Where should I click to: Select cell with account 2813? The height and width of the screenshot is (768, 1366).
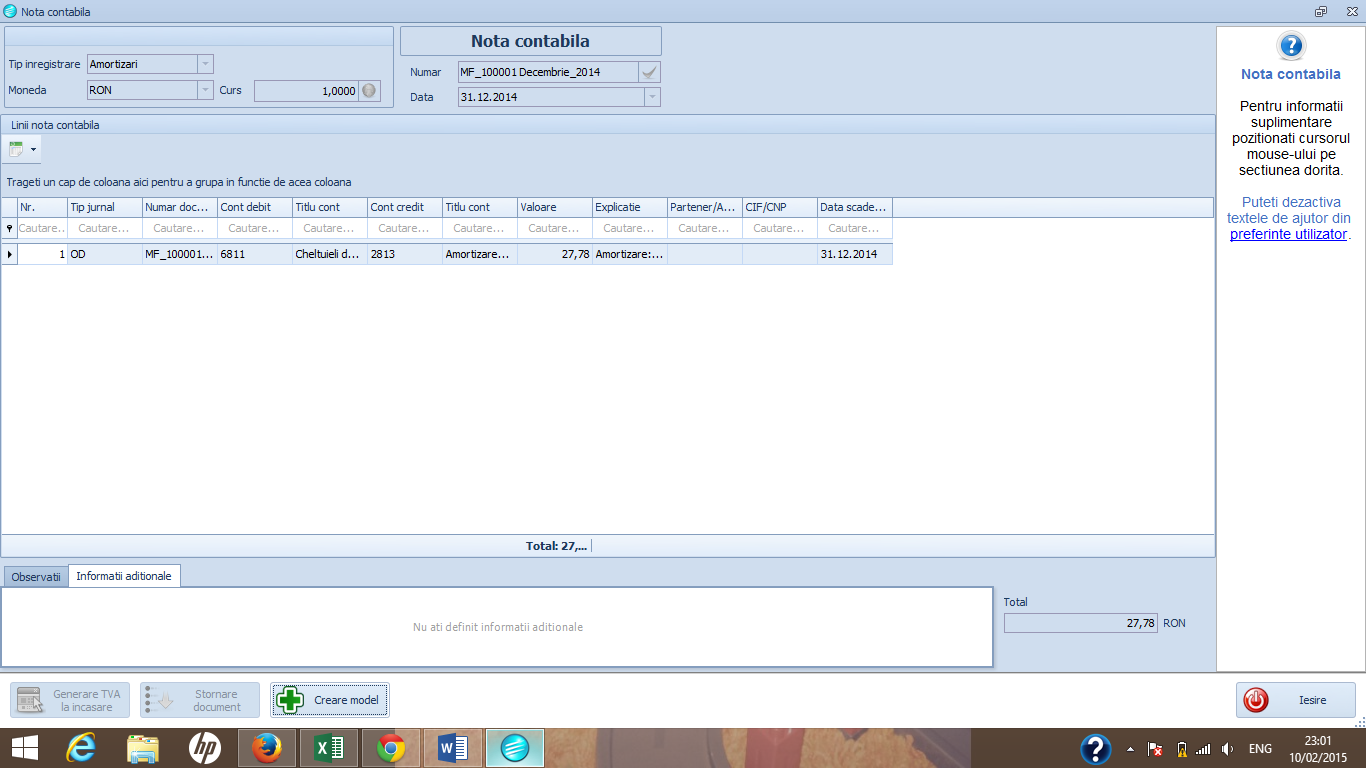(x=405, y=255)
